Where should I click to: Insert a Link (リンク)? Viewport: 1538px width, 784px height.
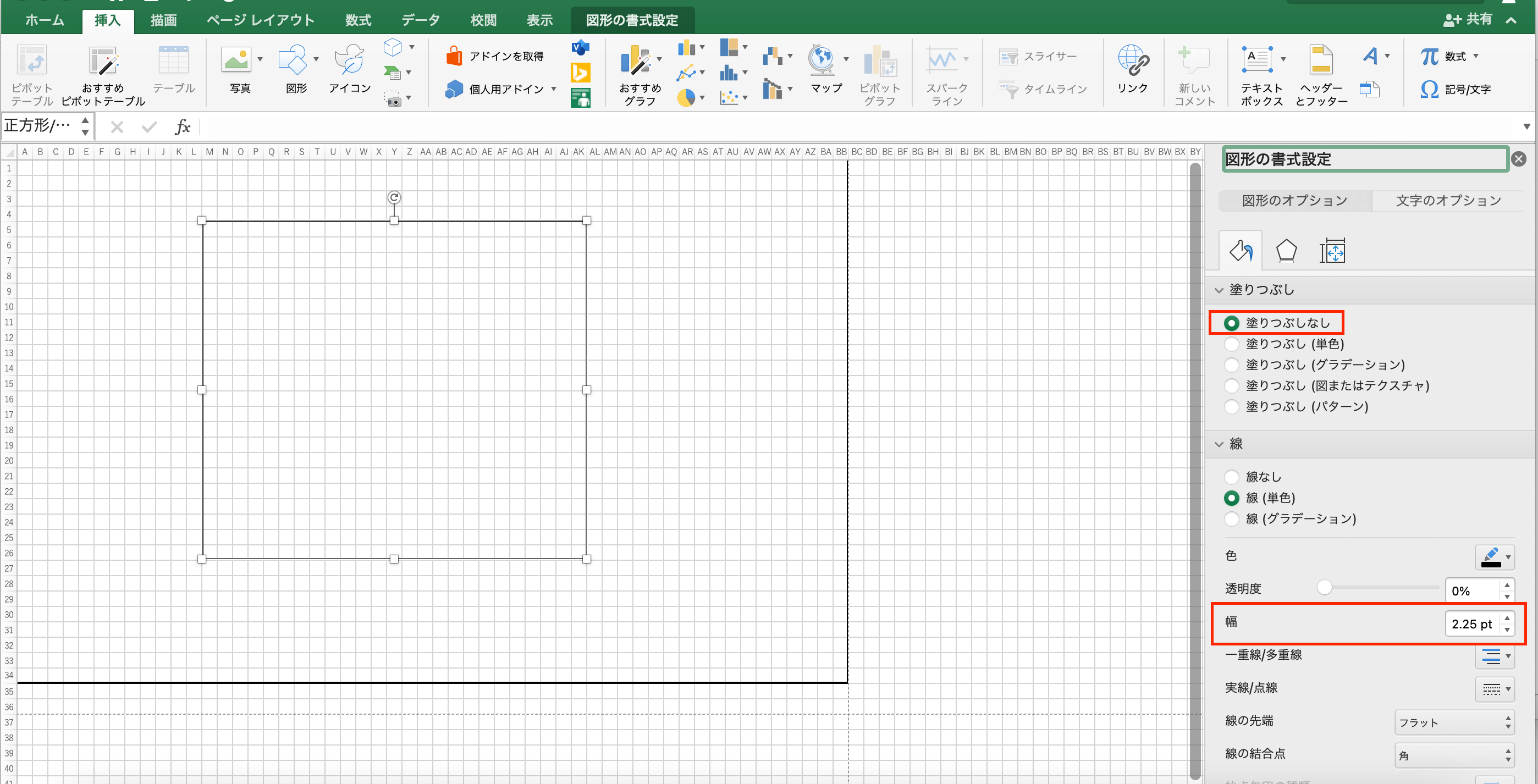point(1133,69)
